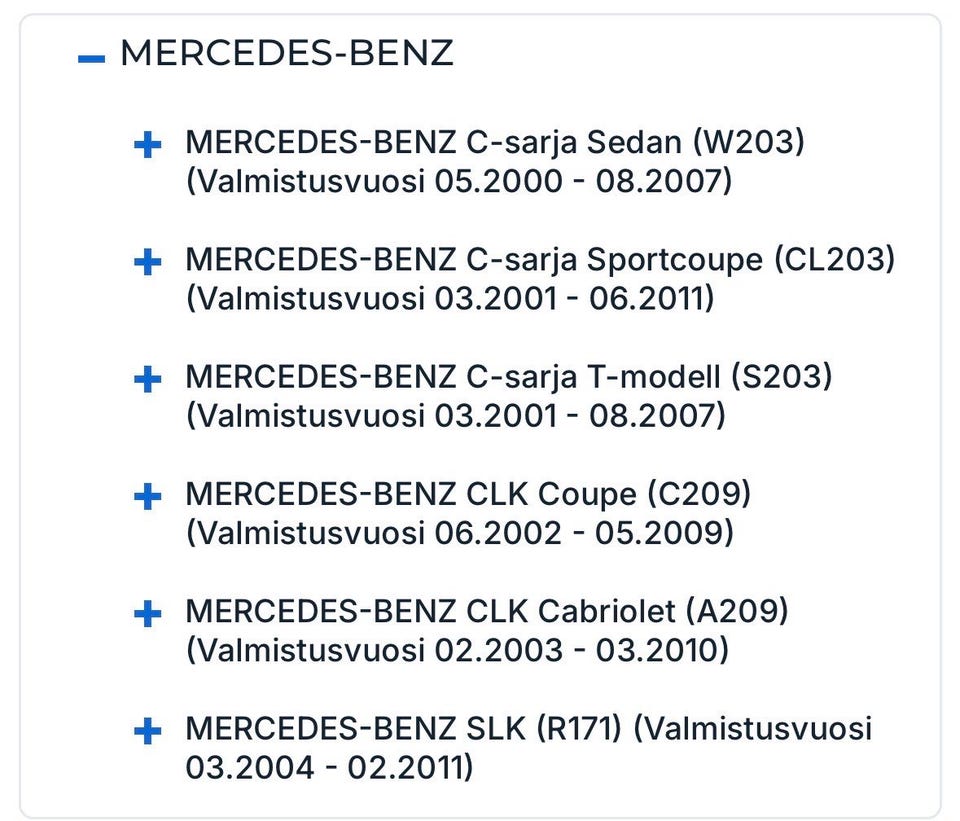Screen dimensions: 960x821
Task: Click the Valmistusvuosi 02.2003 - 03.2010 text
Action: (457, 650)
